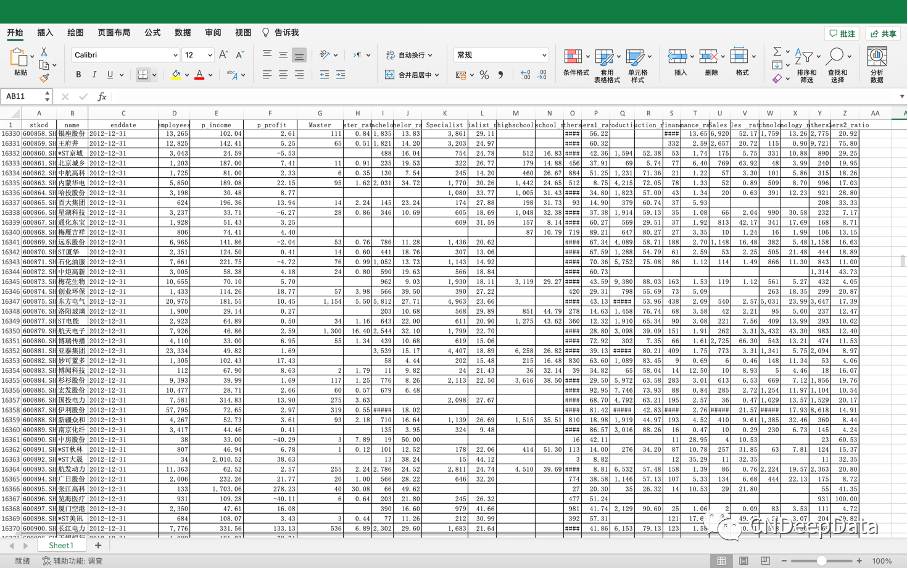
Task: Apply comma style number format
Action: click(501, 75)
